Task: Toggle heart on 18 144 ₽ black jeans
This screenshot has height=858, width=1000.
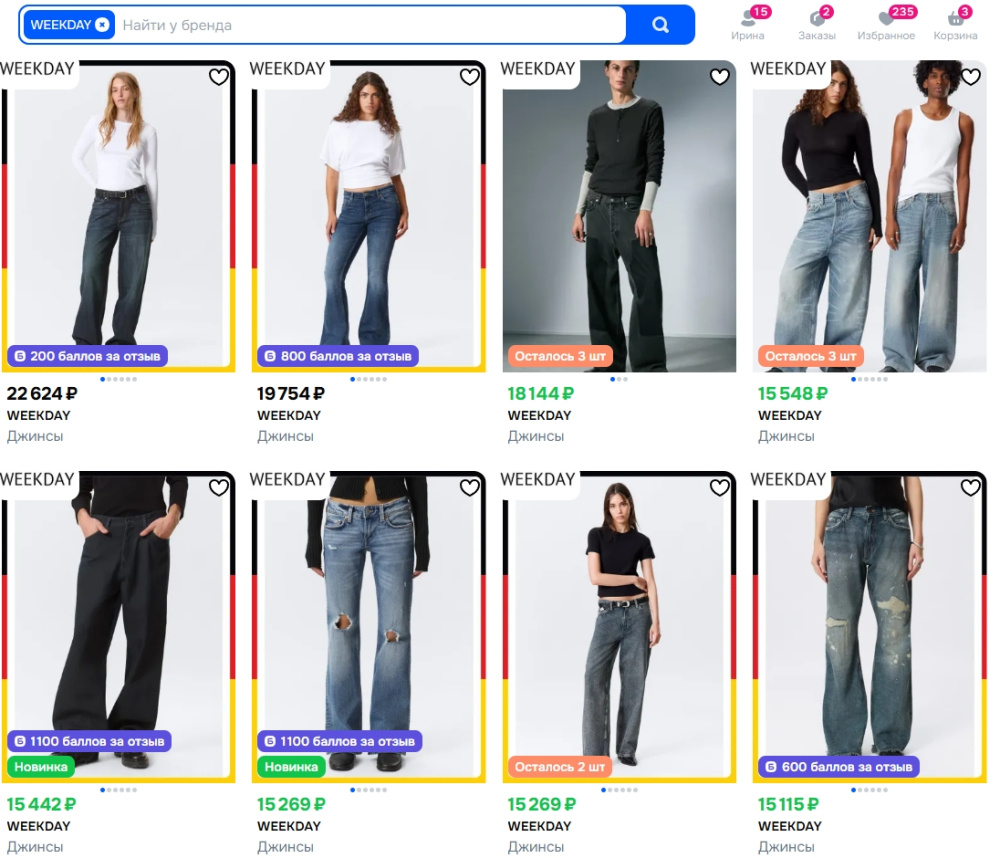Action: [x=719, y=77]
